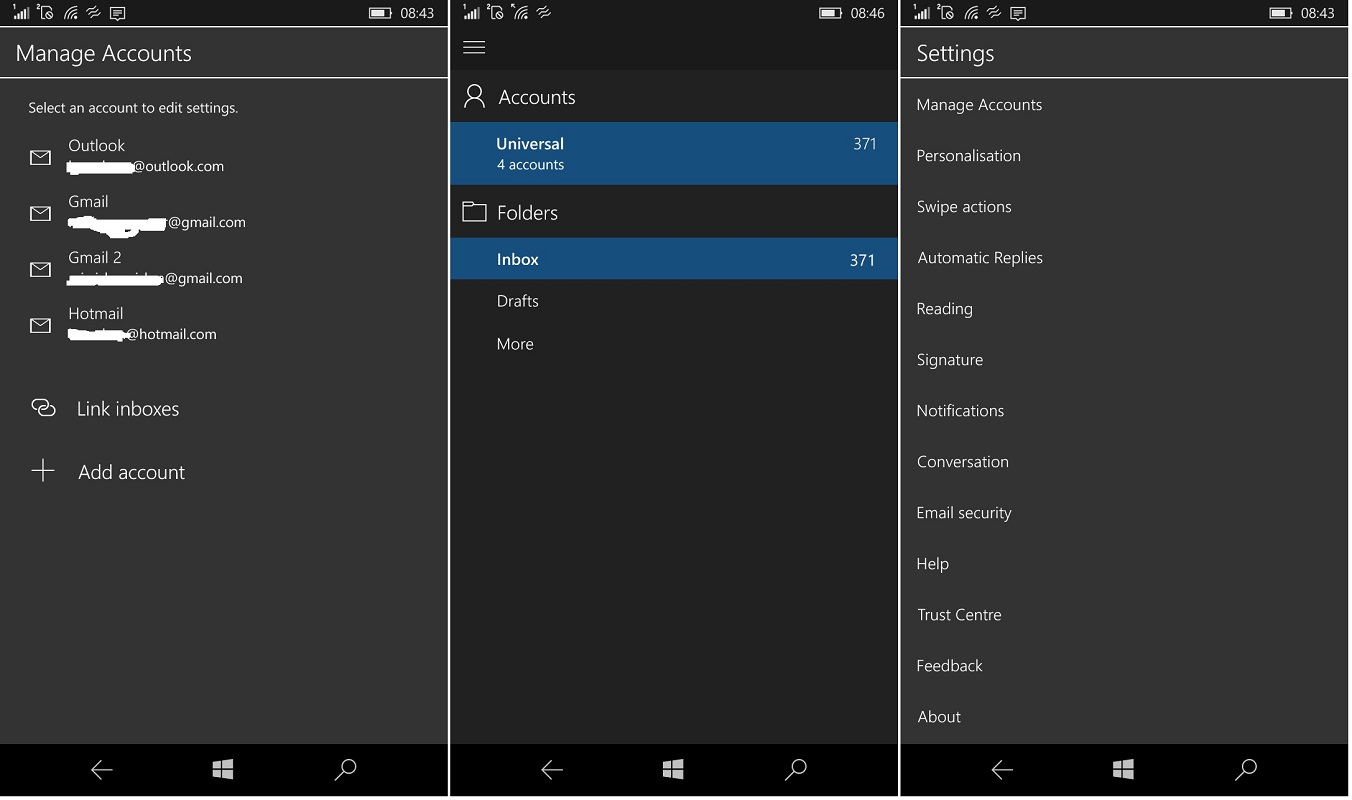Tap Back arrow in Manage Accounts screen

(102, 769)
